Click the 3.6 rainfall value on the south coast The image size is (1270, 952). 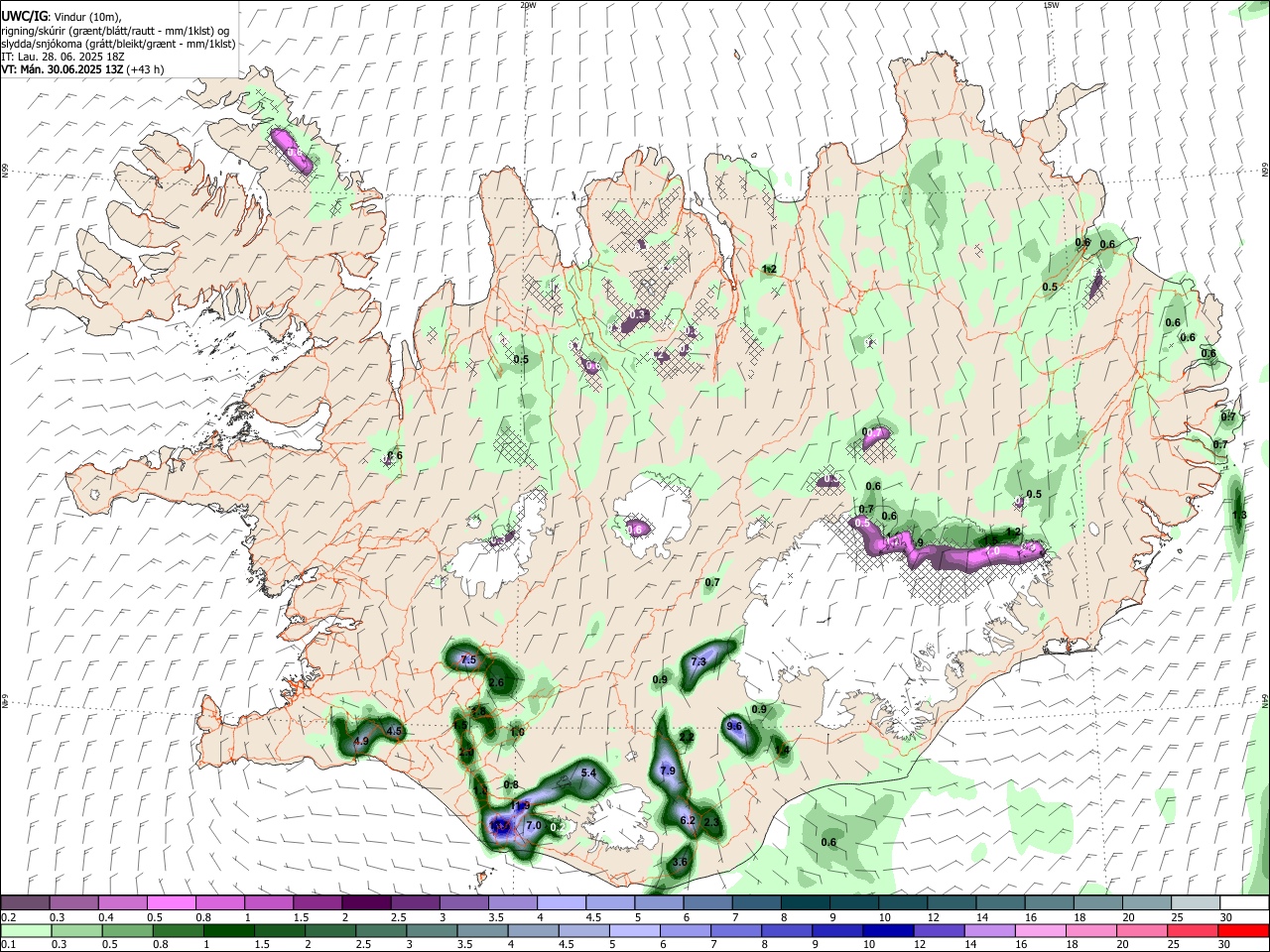coord(680,863)
